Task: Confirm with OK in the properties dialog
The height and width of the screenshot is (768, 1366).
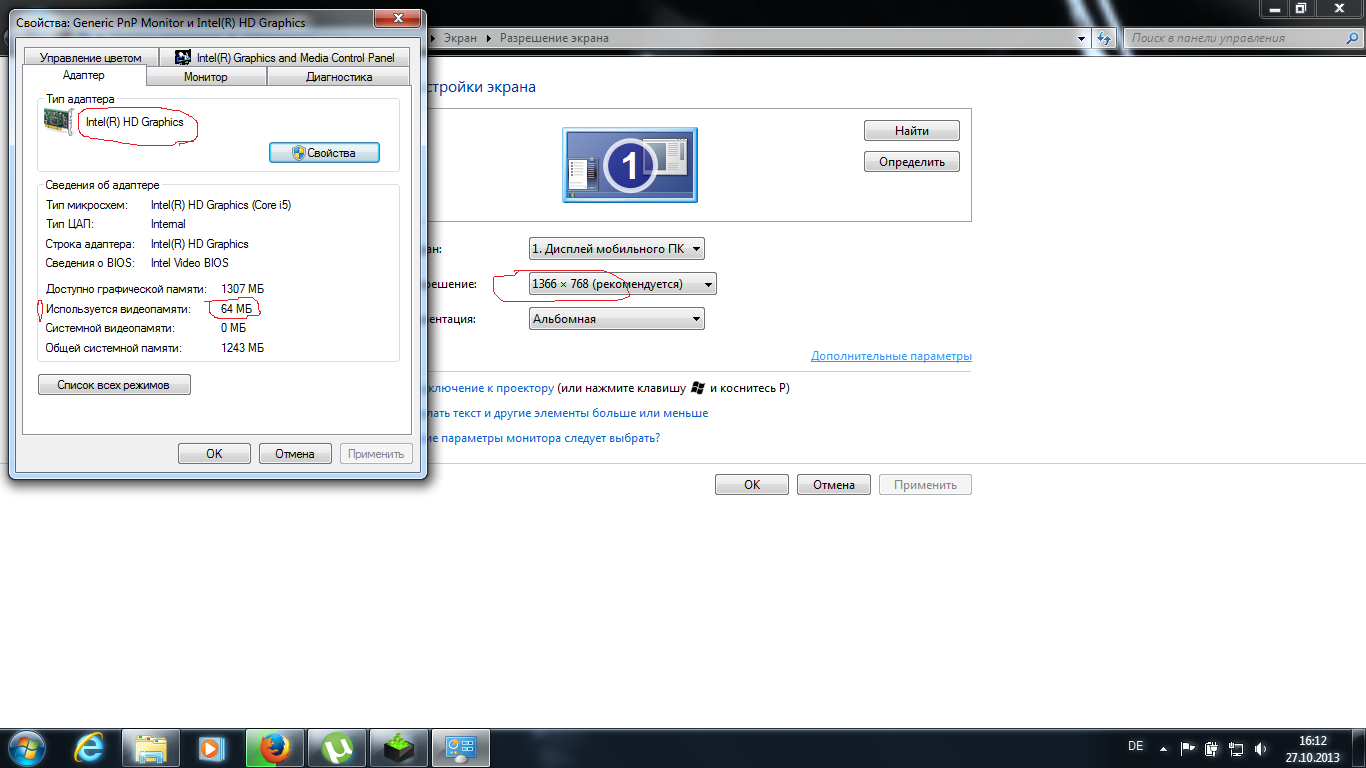Action: 214,453
